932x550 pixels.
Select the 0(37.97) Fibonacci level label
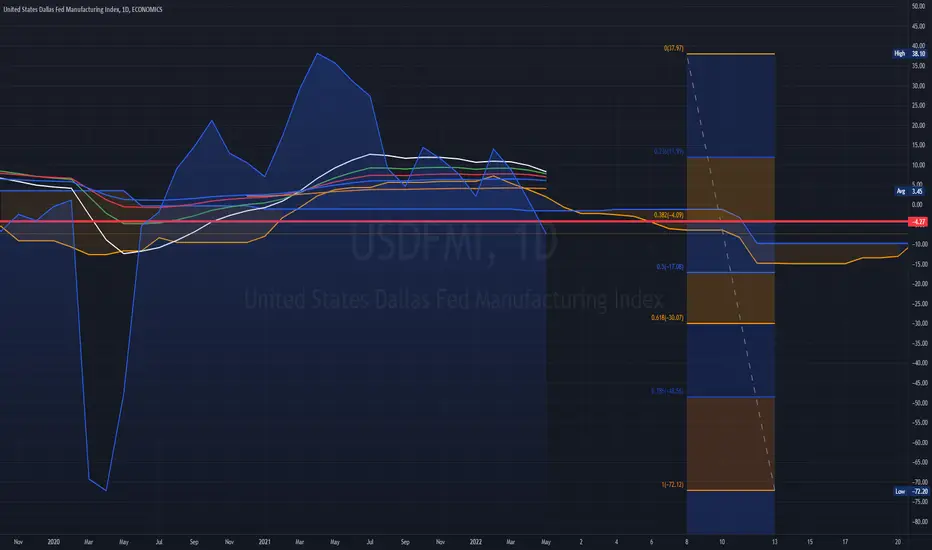pos(673,48)
